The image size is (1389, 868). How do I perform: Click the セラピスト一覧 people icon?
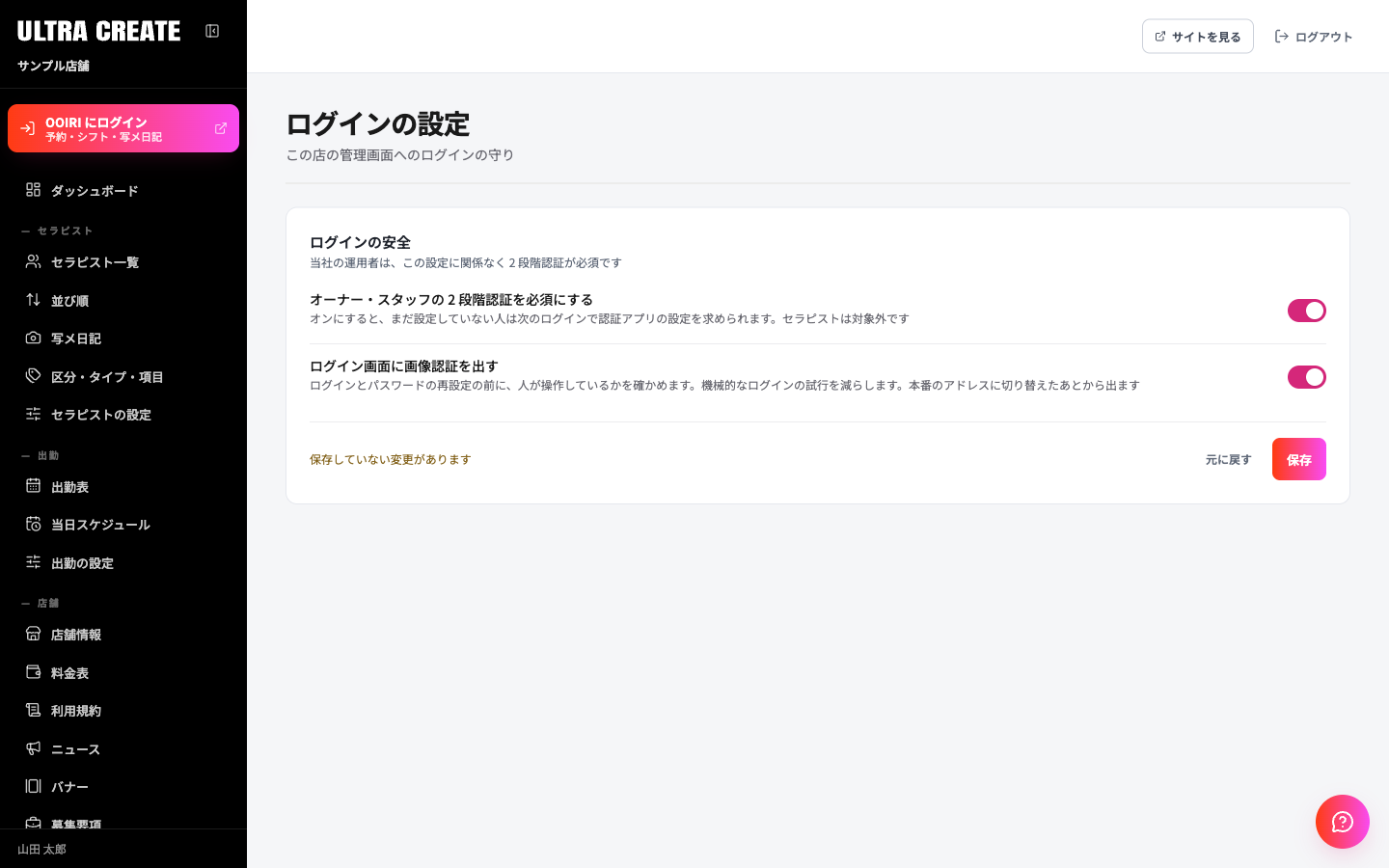[x=33, y=261]
